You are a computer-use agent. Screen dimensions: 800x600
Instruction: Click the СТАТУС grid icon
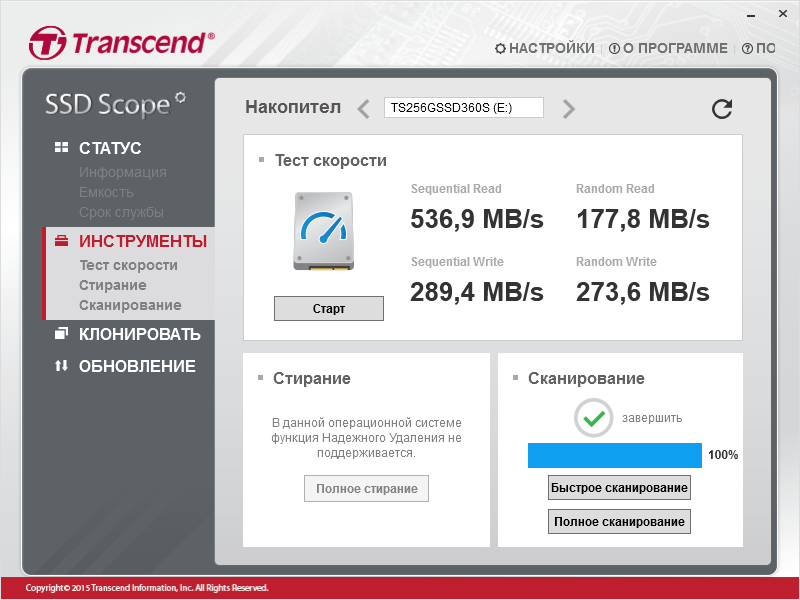tap(61, 147)
